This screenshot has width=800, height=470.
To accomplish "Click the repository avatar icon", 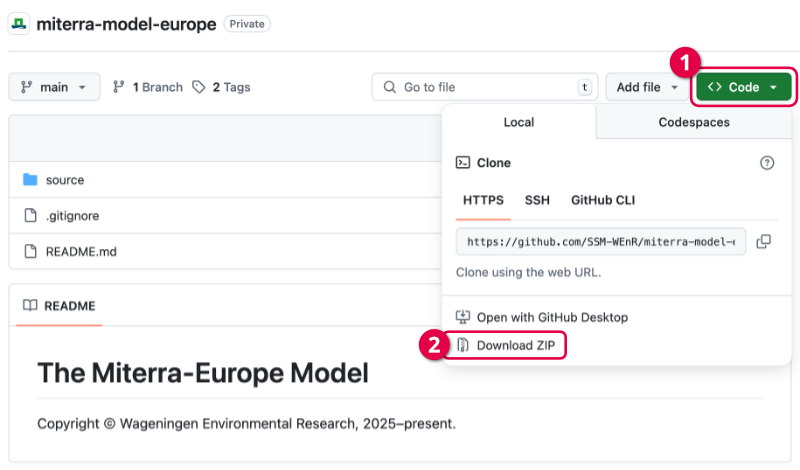I will coord(19,24).
